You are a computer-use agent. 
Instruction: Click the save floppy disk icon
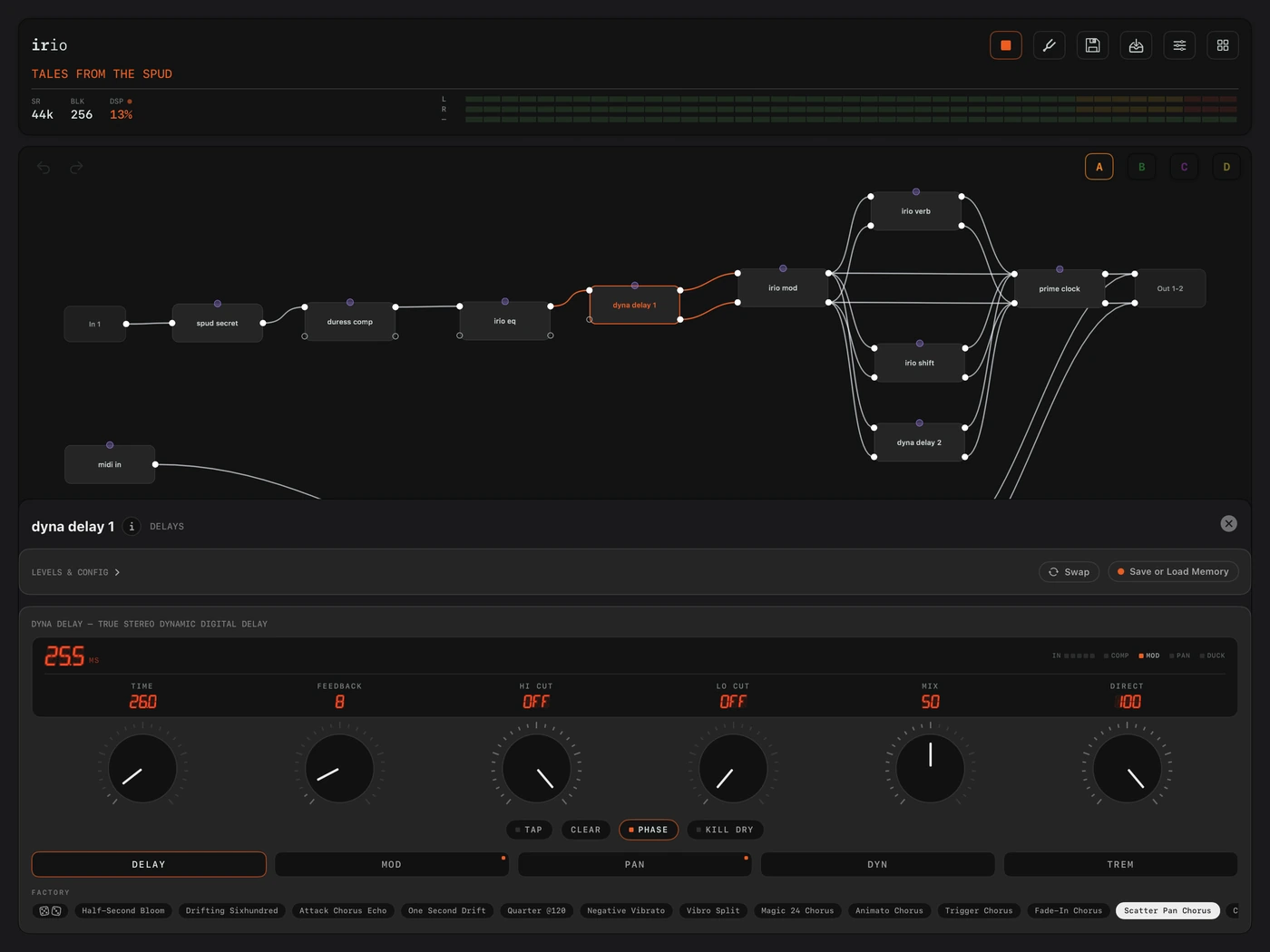point(1092,45)
